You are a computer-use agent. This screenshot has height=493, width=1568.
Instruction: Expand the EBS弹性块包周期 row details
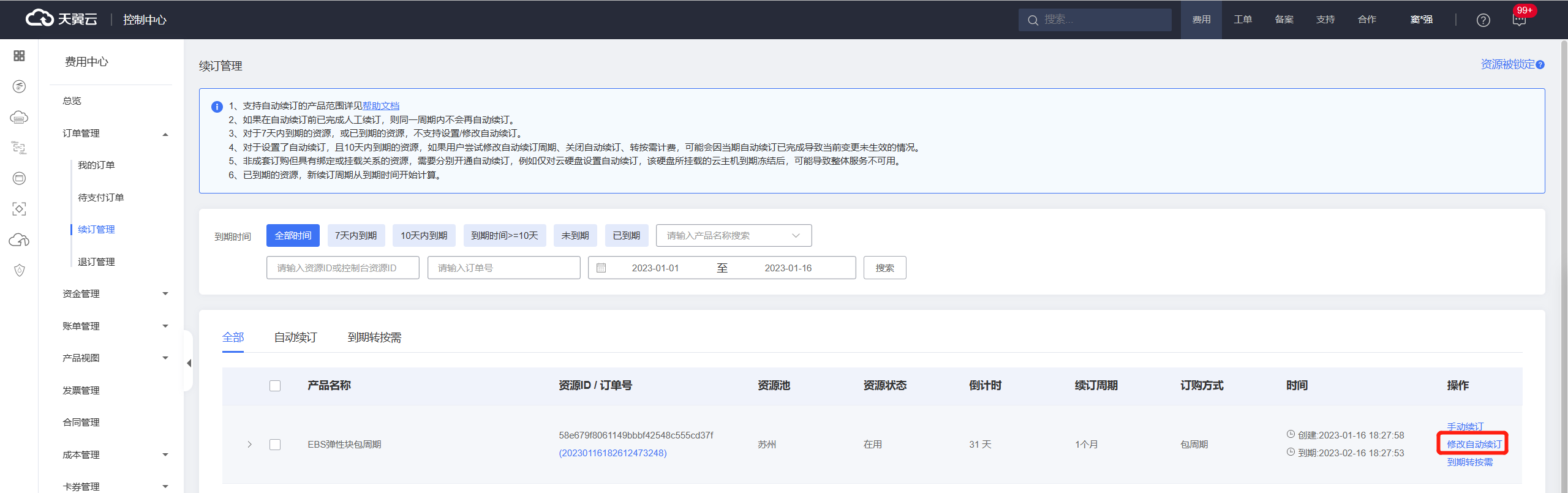[249, 445]
